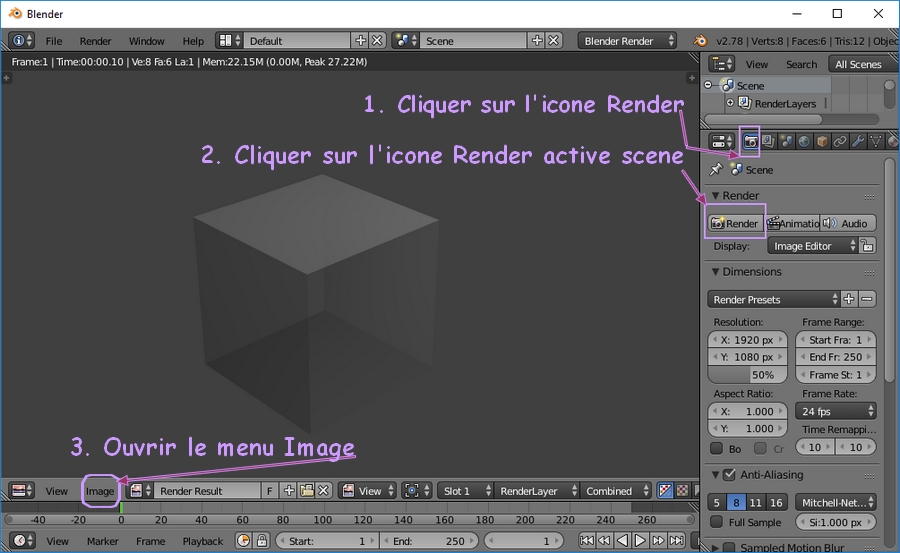
Task: Toggle the Sampled Motion Blur checkbox
Action: tap(729, 547)
